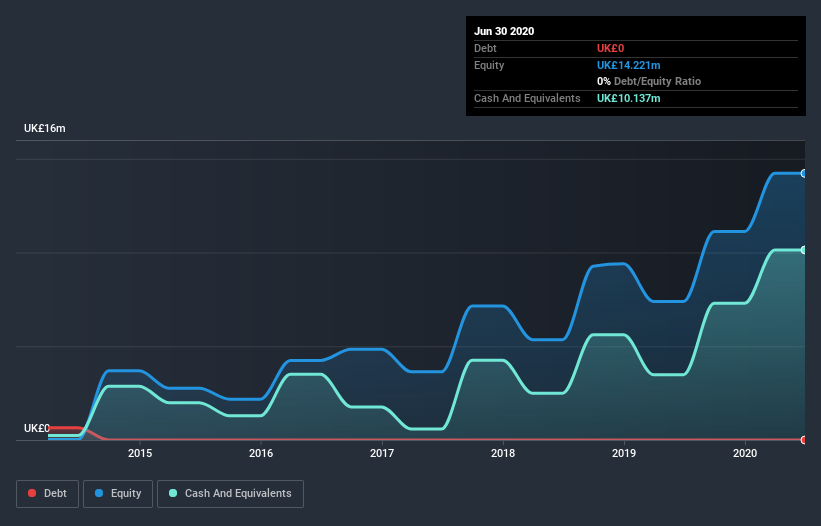Click the 2017 x-axis label
The height and width of the screenshot is (526, 821).
(382, 453)
